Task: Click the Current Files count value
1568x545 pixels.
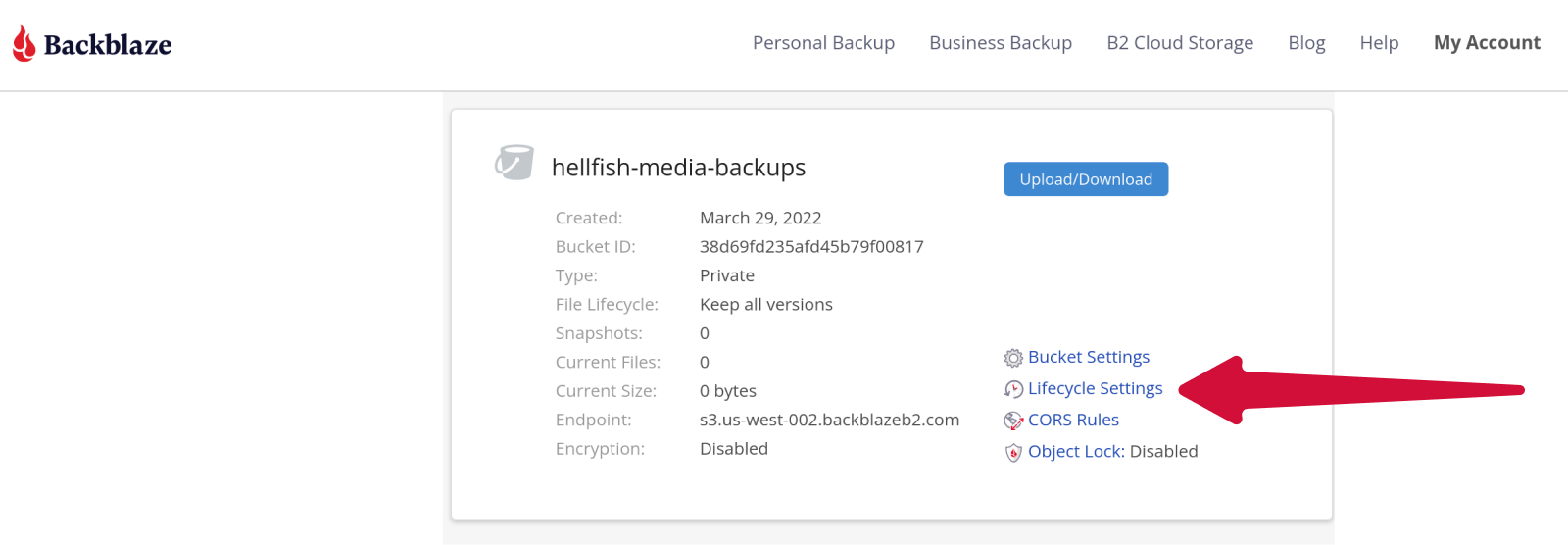Action: click(x=705, y=363)
